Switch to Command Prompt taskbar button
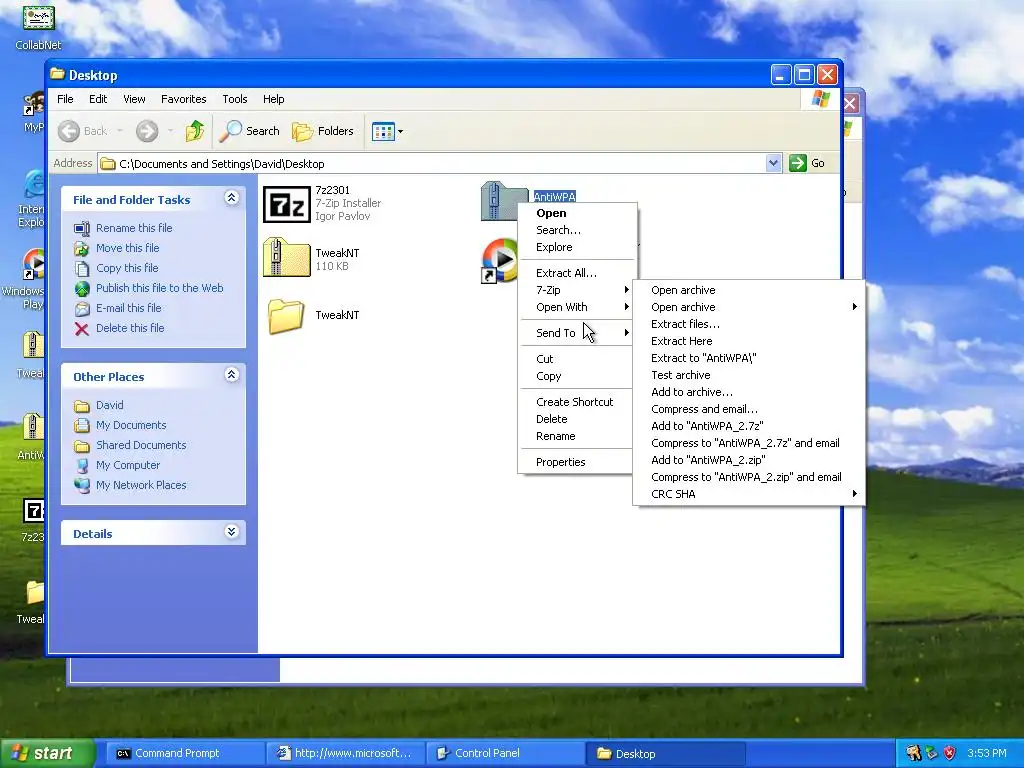This screenshot has height=768, width=1024. coord(184,754)
